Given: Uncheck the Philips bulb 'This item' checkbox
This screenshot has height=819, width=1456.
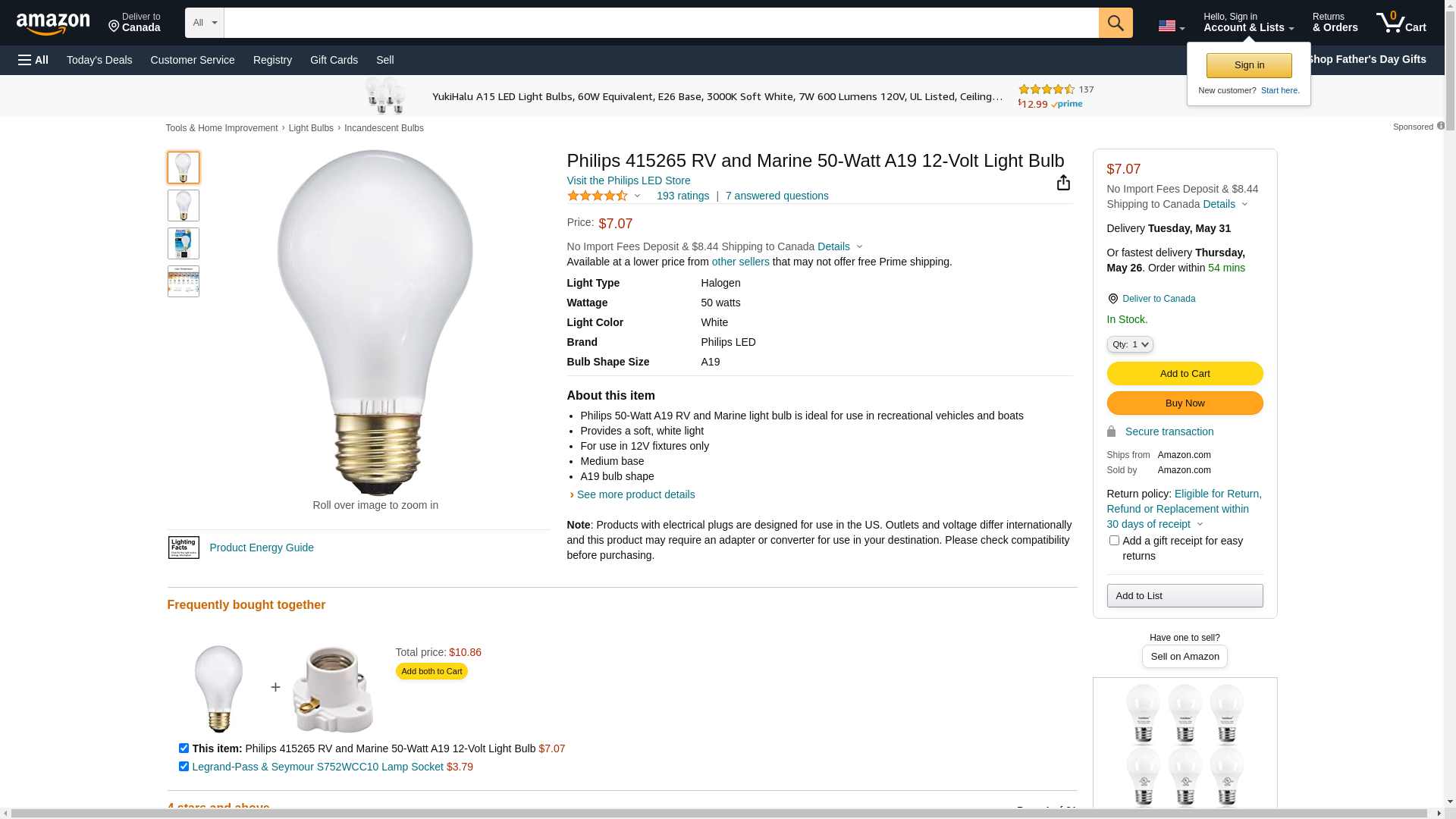Looking at the screenshot, I should [x=184, y=748].
